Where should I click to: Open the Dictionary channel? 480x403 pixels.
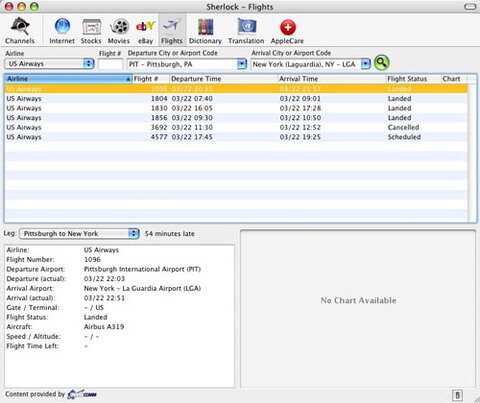click(x=205, y=31)
